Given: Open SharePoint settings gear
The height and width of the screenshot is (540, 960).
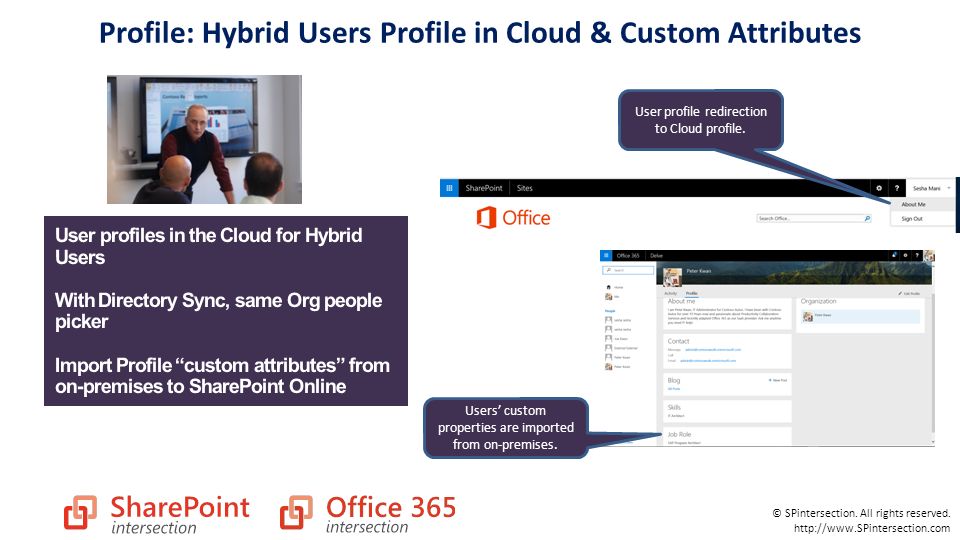Looking at the screenshot, I should click(x=879, y=188).
